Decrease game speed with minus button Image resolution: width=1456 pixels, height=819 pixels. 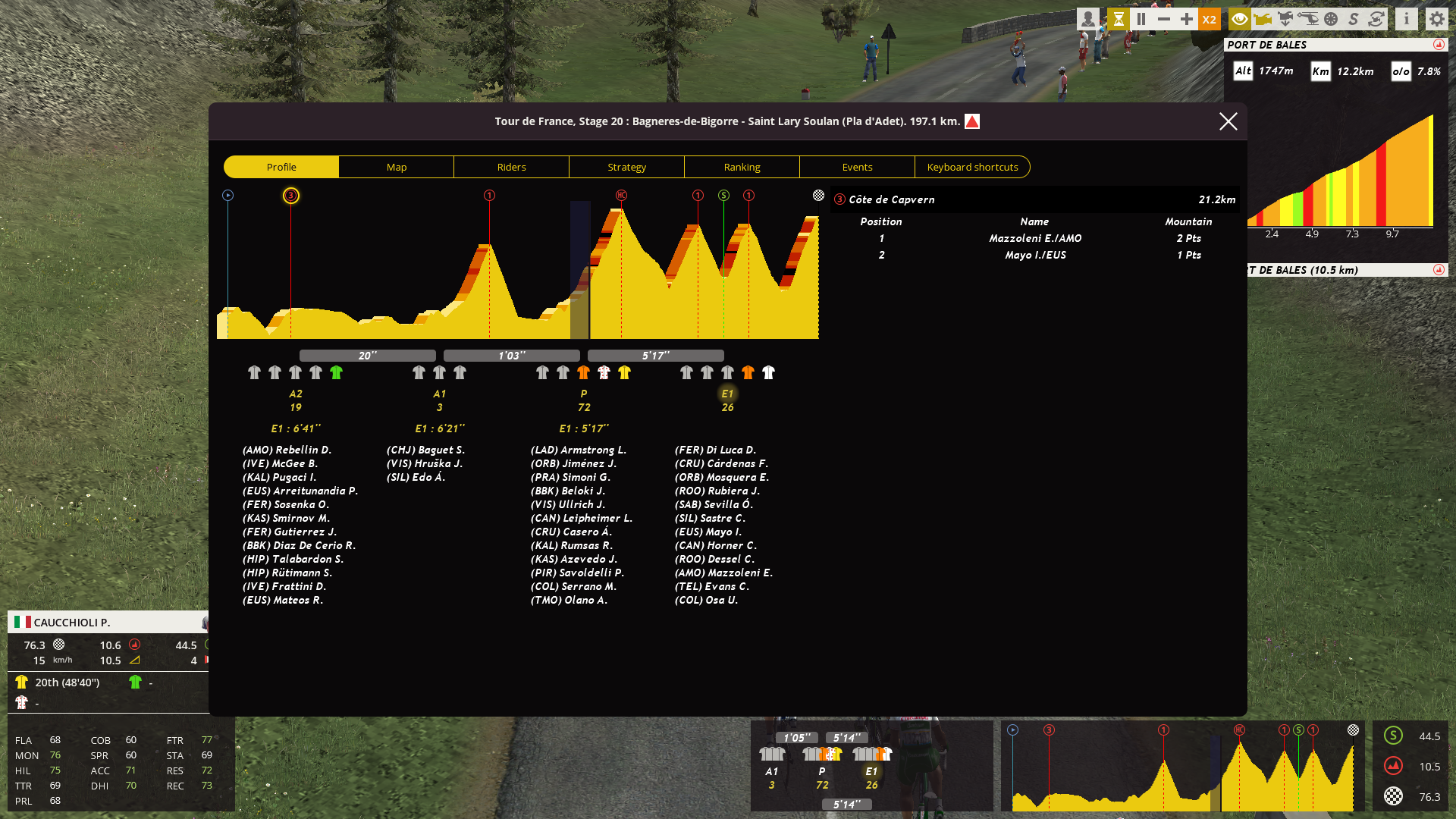[x=1164, y=20]
